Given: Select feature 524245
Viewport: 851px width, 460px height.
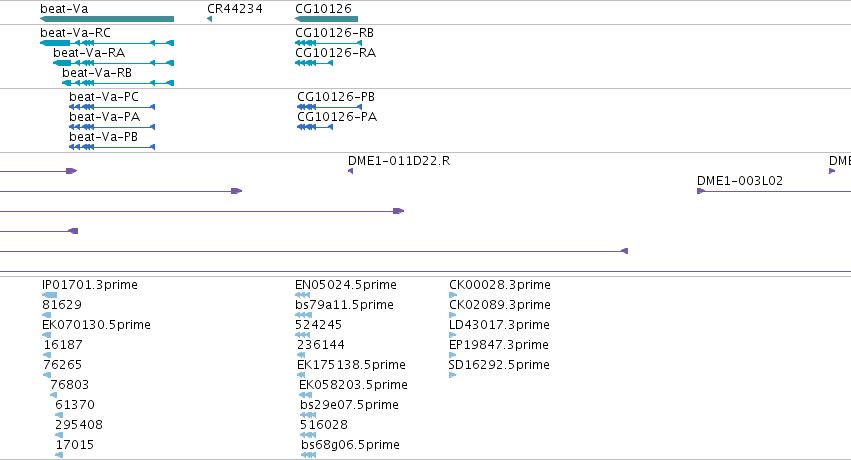Looking at the screenshot, I should 319,325.
